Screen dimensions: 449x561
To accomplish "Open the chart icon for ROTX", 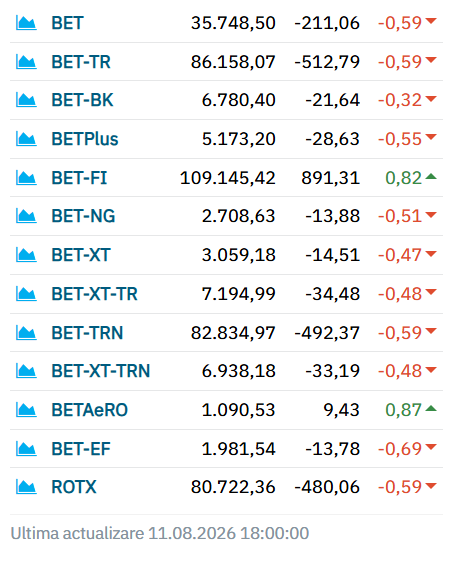I will (26, 487).
